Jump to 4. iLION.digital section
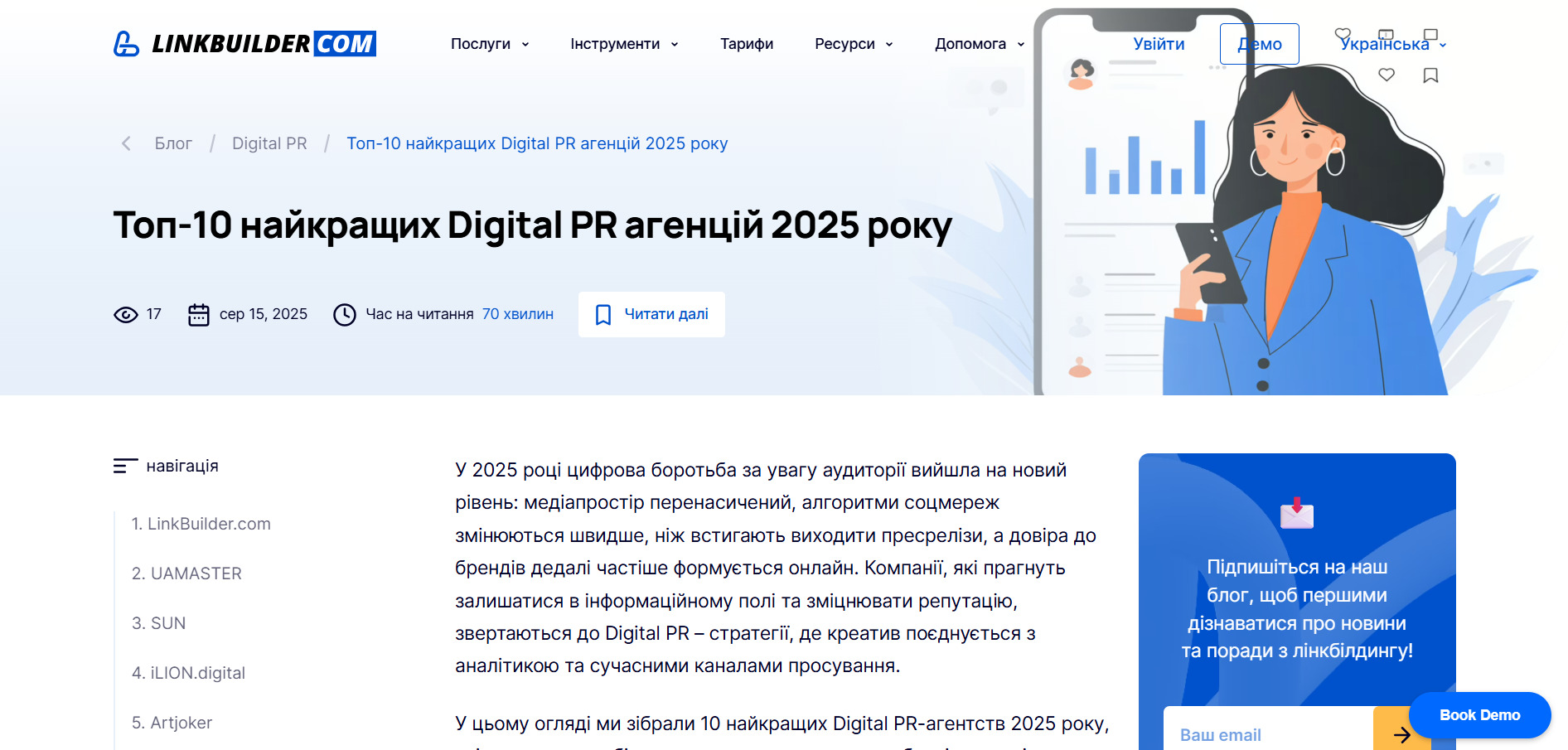This screenshot has height=750, width=1568. 189,673
